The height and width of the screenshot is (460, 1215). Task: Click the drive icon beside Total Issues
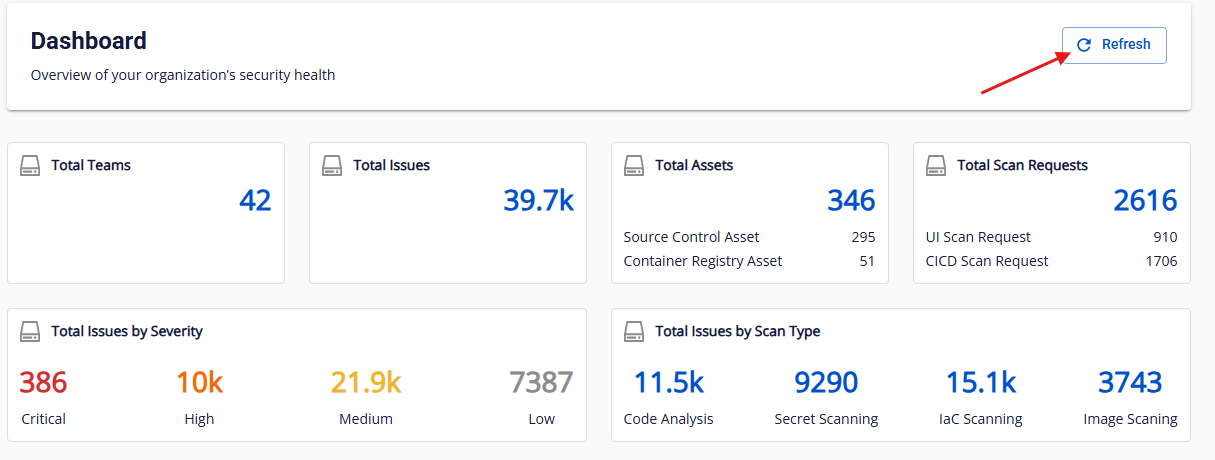point(332,165)
